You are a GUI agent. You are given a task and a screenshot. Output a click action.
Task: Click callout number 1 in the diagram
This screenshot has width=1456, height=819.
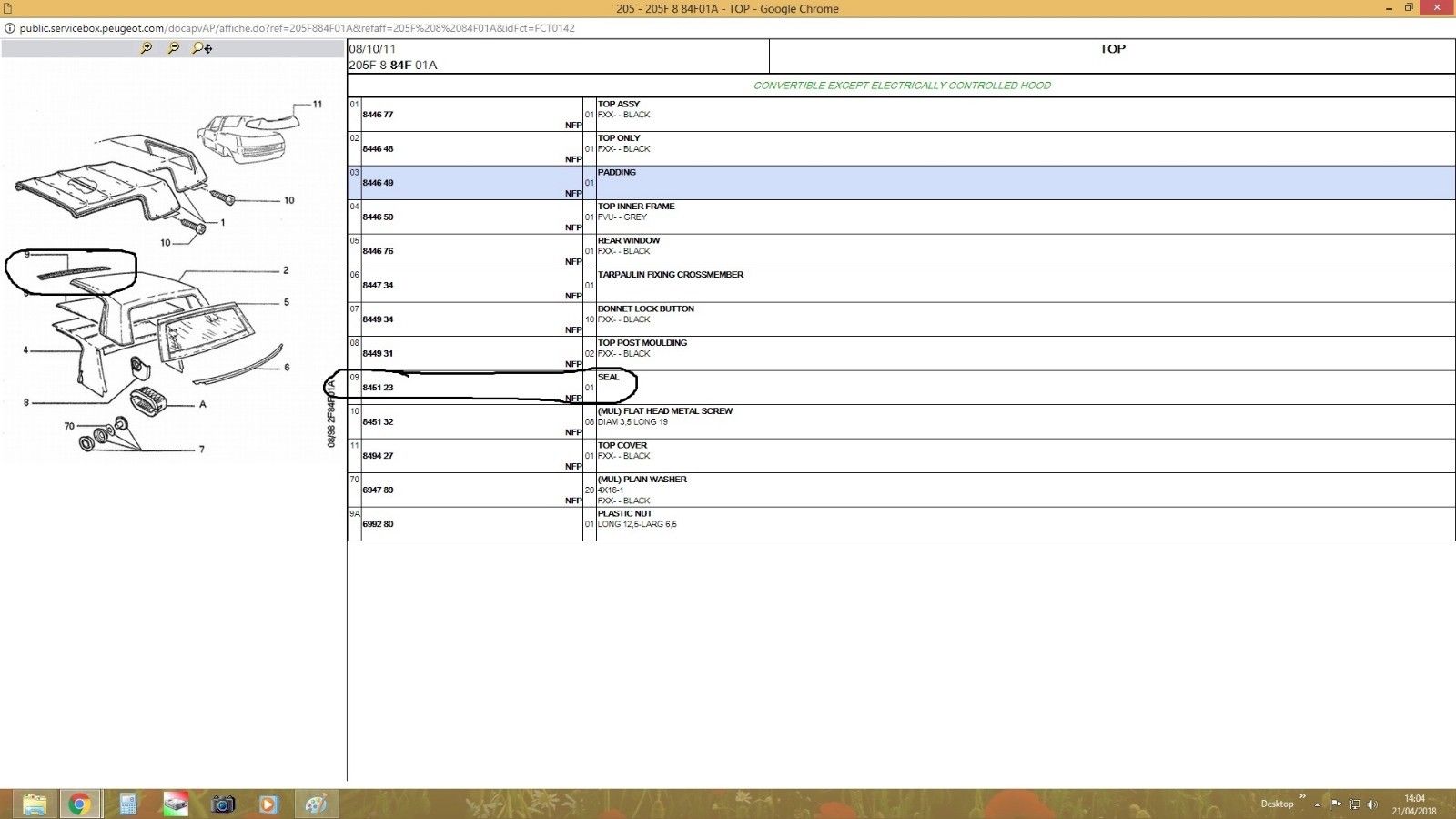(223, 222)
